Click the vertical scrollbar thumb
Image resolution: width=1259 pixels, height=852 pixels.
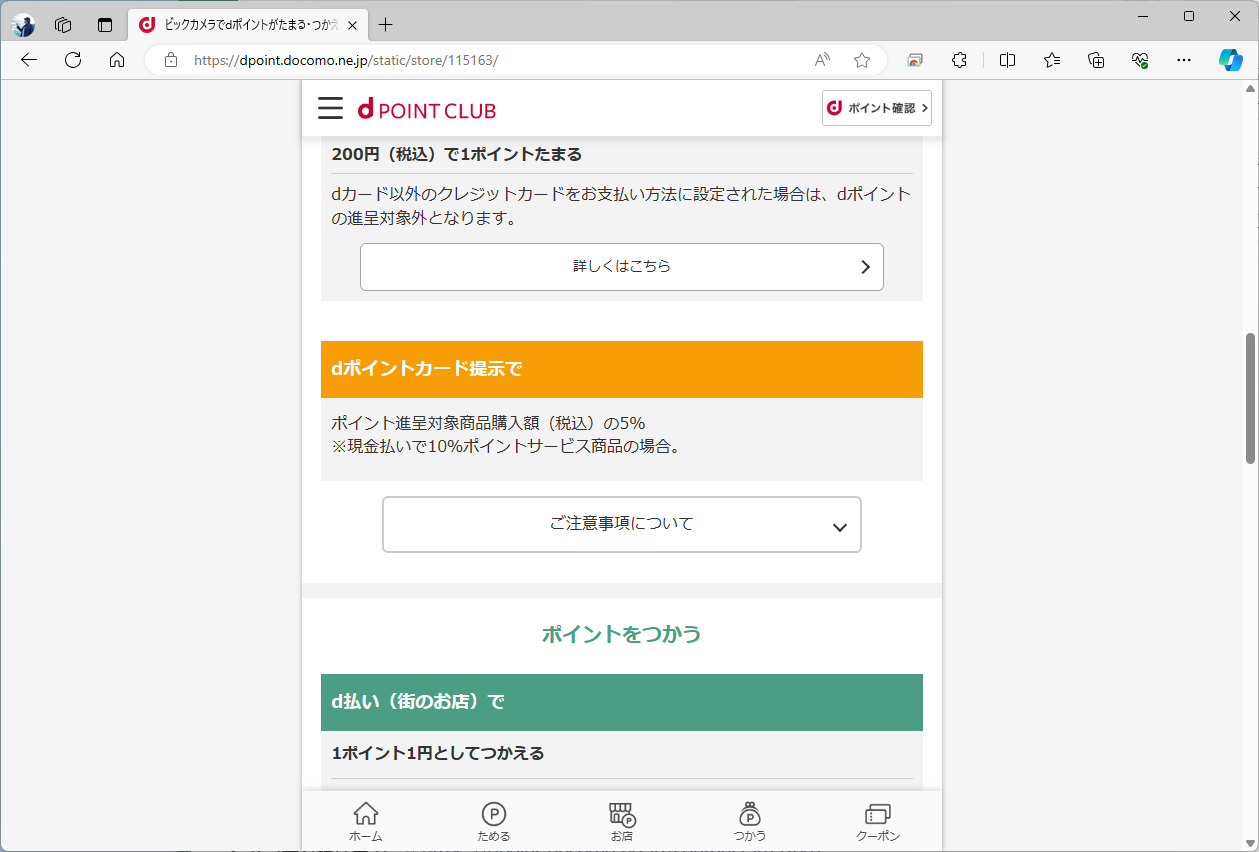pyautogui.click(x=1250, y=397)
